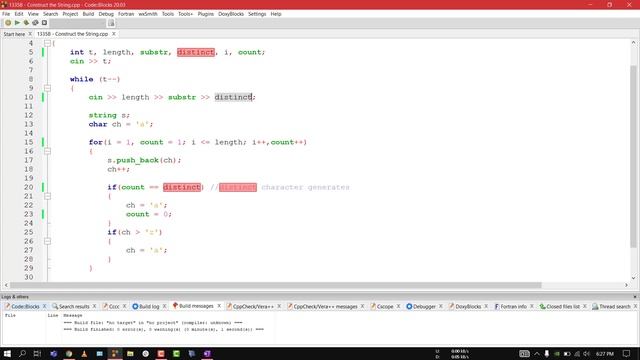This screenshot has width=640, height=360.
Task: Open the Edit menu
Action: [19, 14]
